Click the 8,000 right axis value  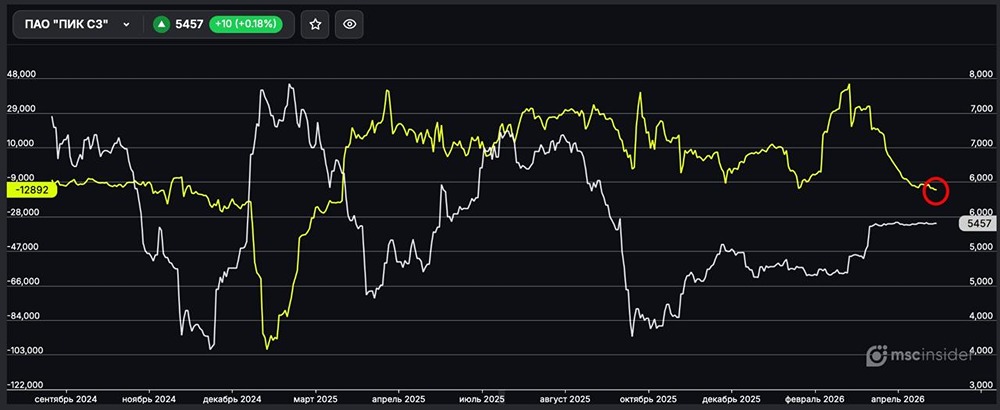pyautogui.click(x=980, y=75)
